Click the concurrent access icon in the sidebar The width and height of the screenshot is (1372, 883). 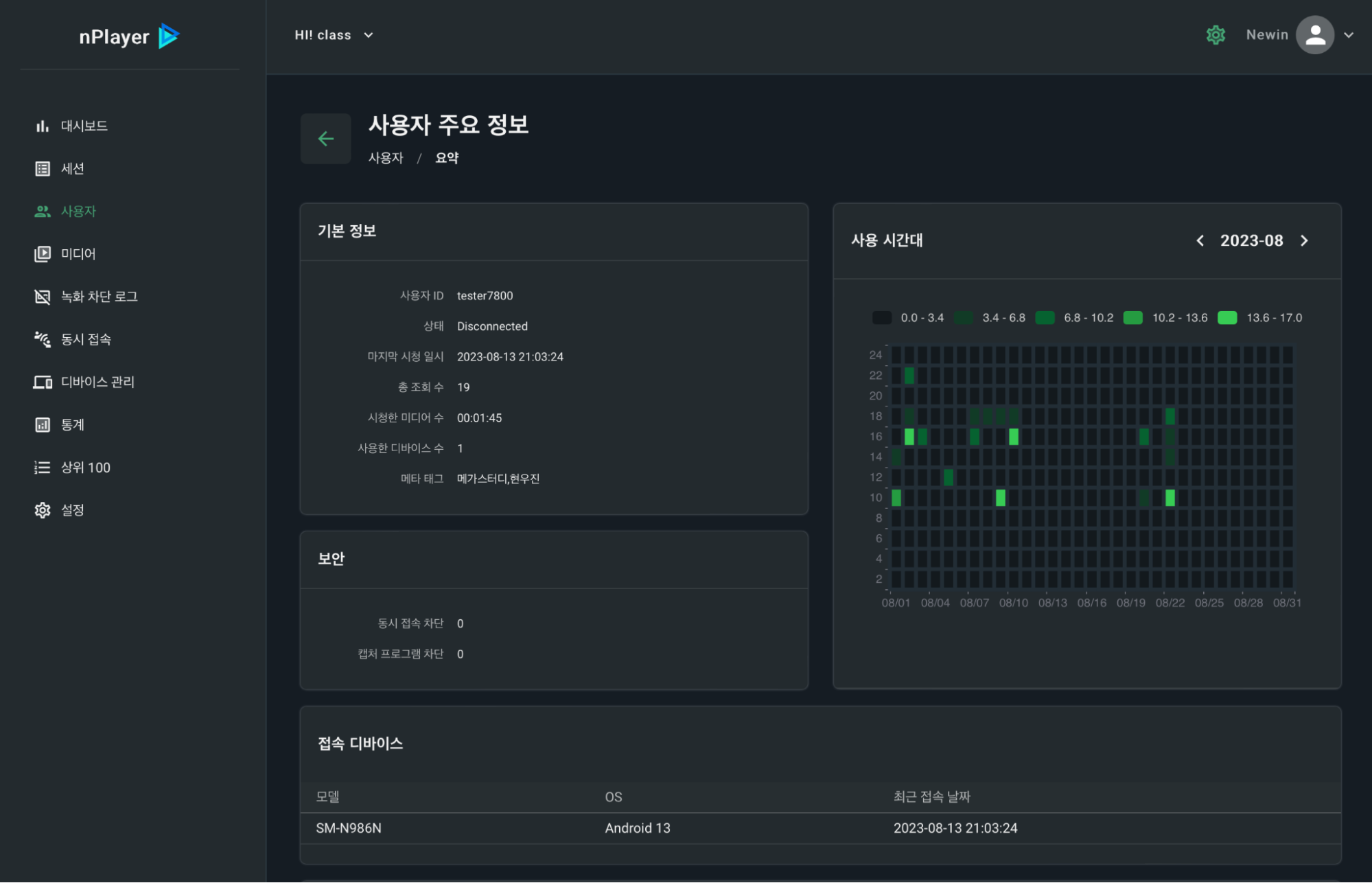tap(43, 339)
